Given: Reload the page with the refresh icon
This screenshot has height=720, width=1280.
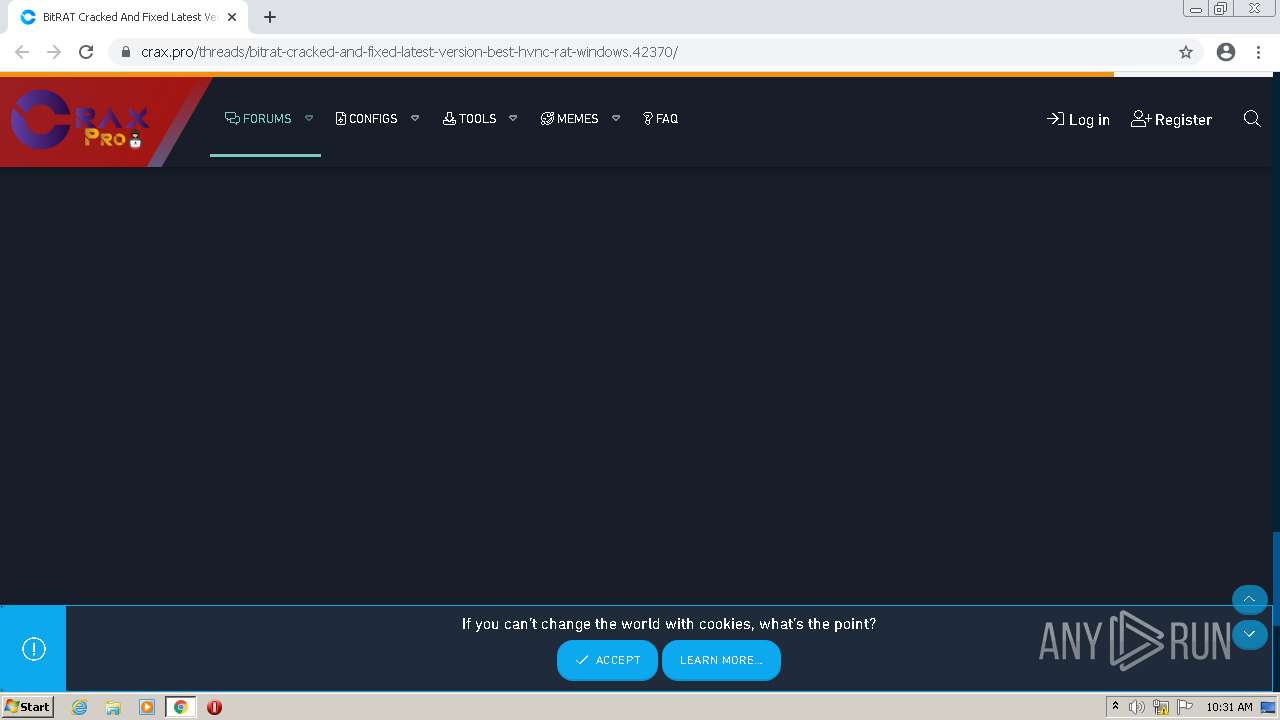Looking at the screenshot, I should (x=86, y=52).
